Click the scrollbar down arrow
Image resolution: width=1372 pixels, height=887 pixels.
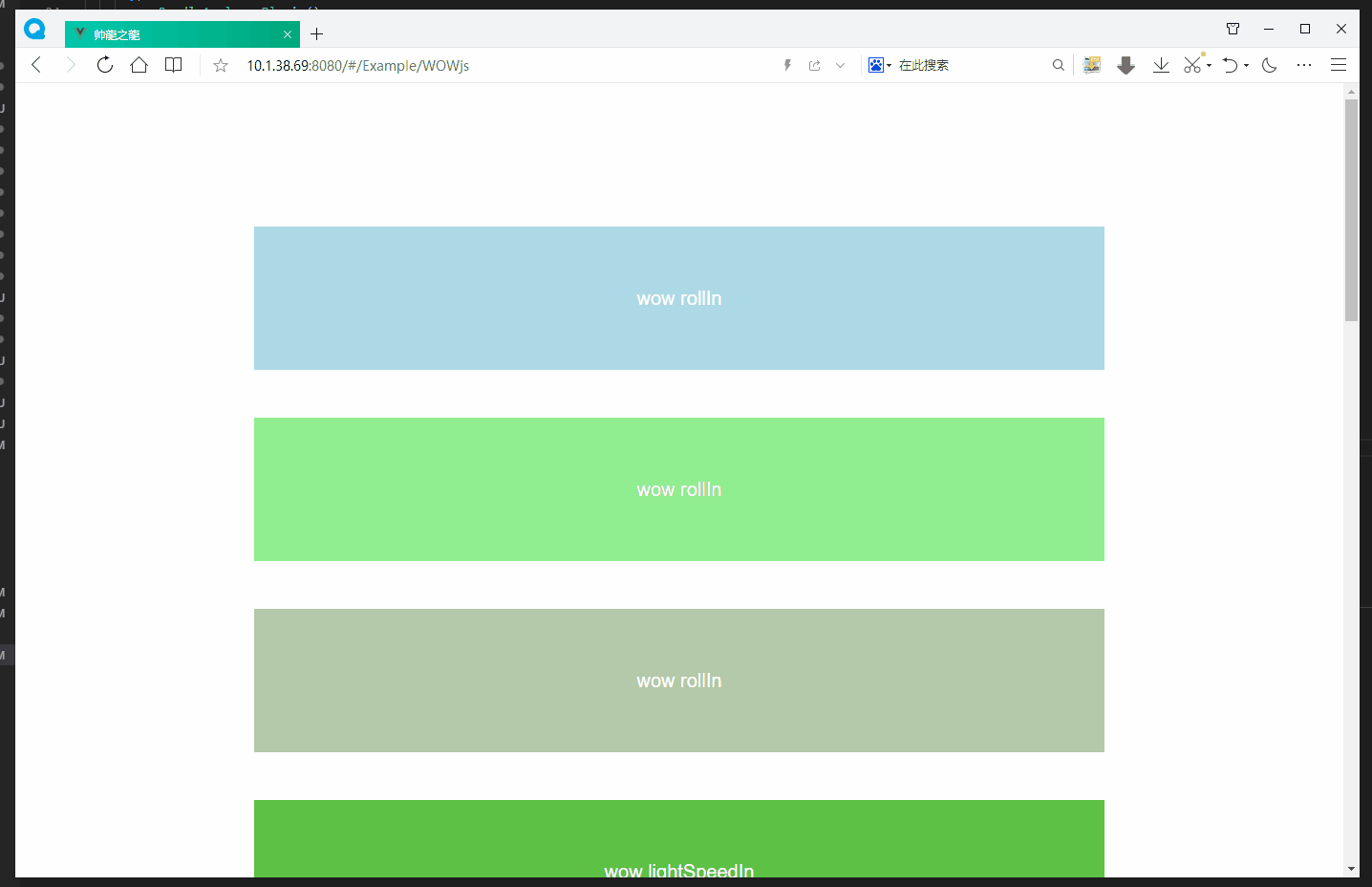[x=1351, y=869]
